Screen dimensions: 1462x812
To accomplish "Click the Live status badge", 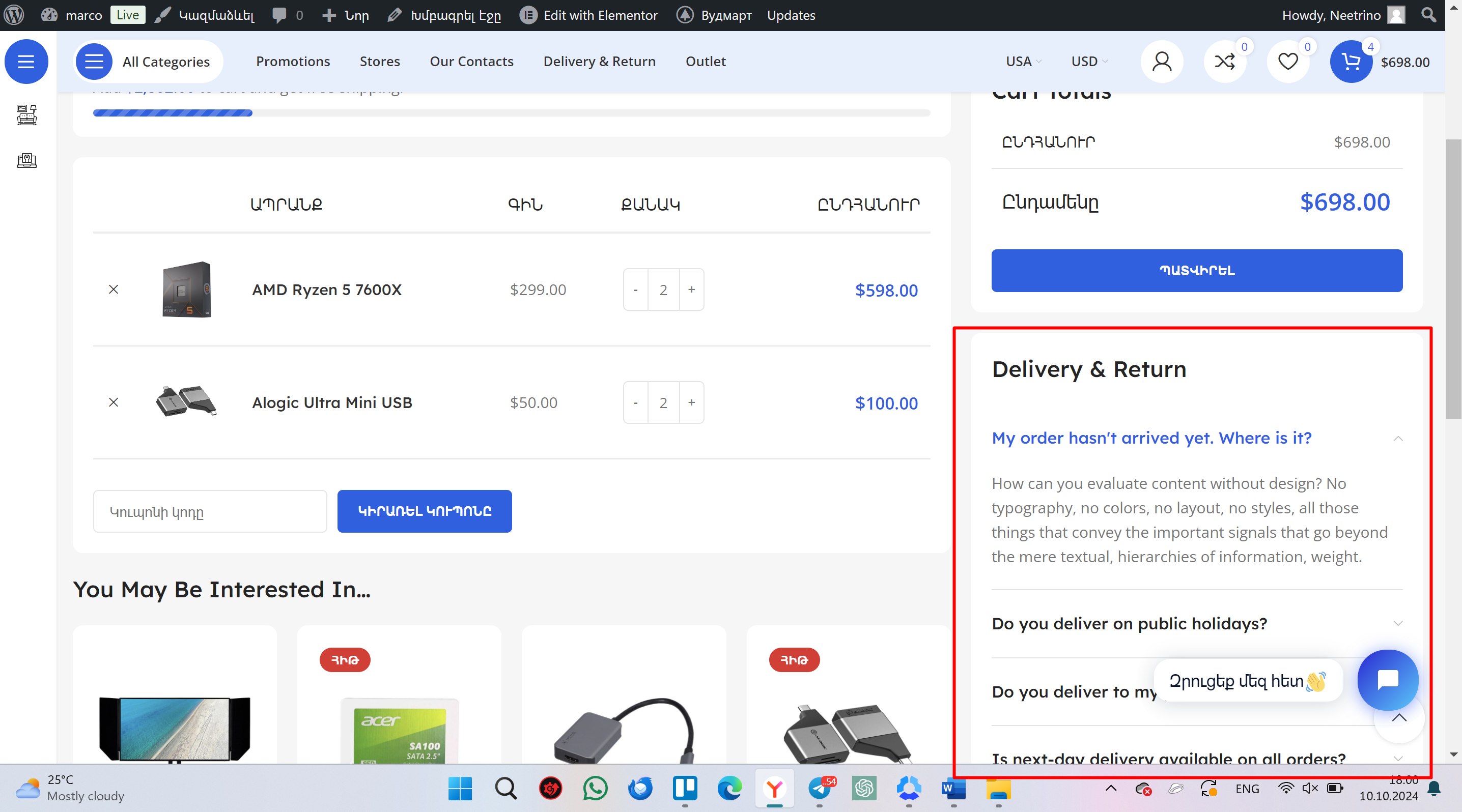I will pyautogui.click(x=128, y=15).
